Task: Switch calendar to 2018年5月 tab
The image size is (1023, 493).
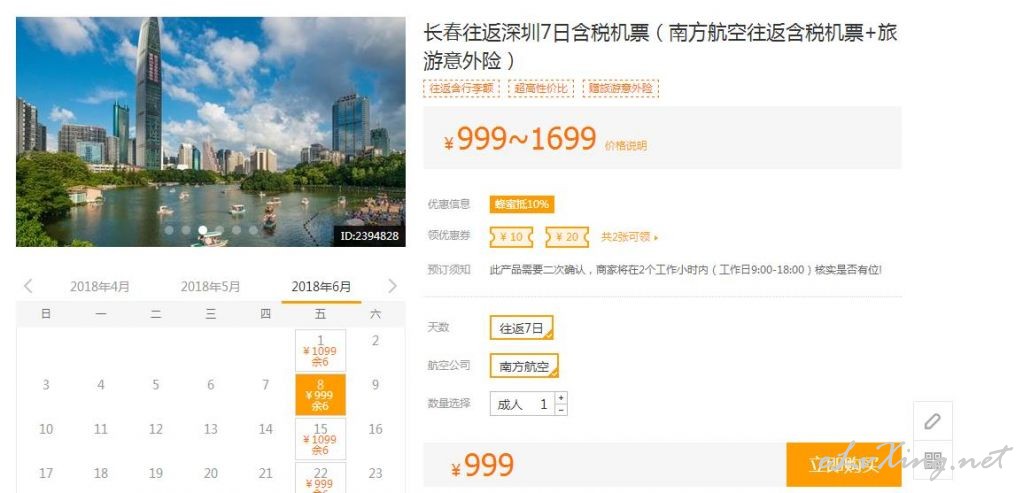Action: point(211,286)
